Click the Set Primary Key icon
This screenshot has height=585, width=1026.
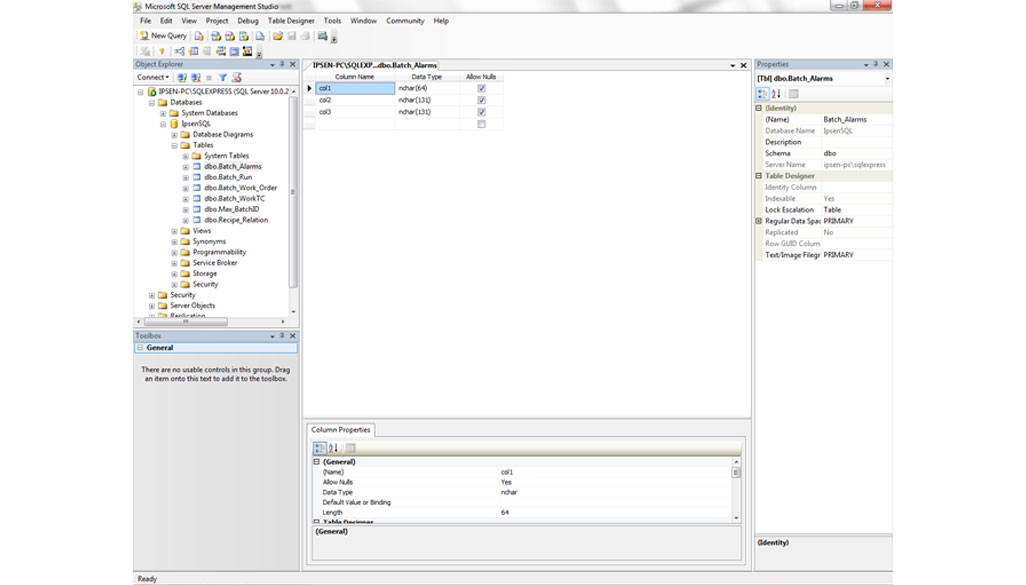click(x=162, y=51)
